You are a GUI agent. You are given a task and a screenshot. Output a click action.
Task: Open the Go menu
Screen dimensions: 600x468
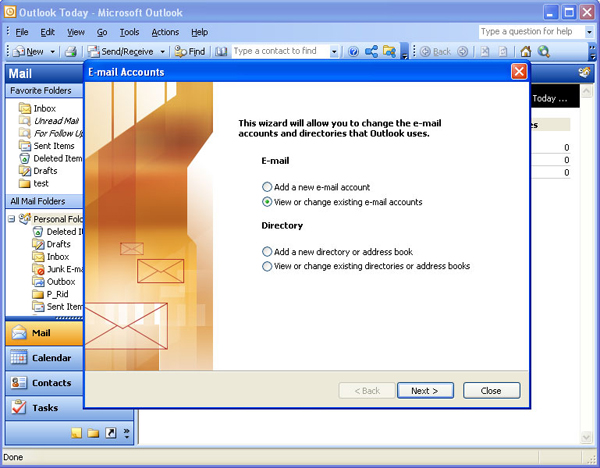[102, 32]
